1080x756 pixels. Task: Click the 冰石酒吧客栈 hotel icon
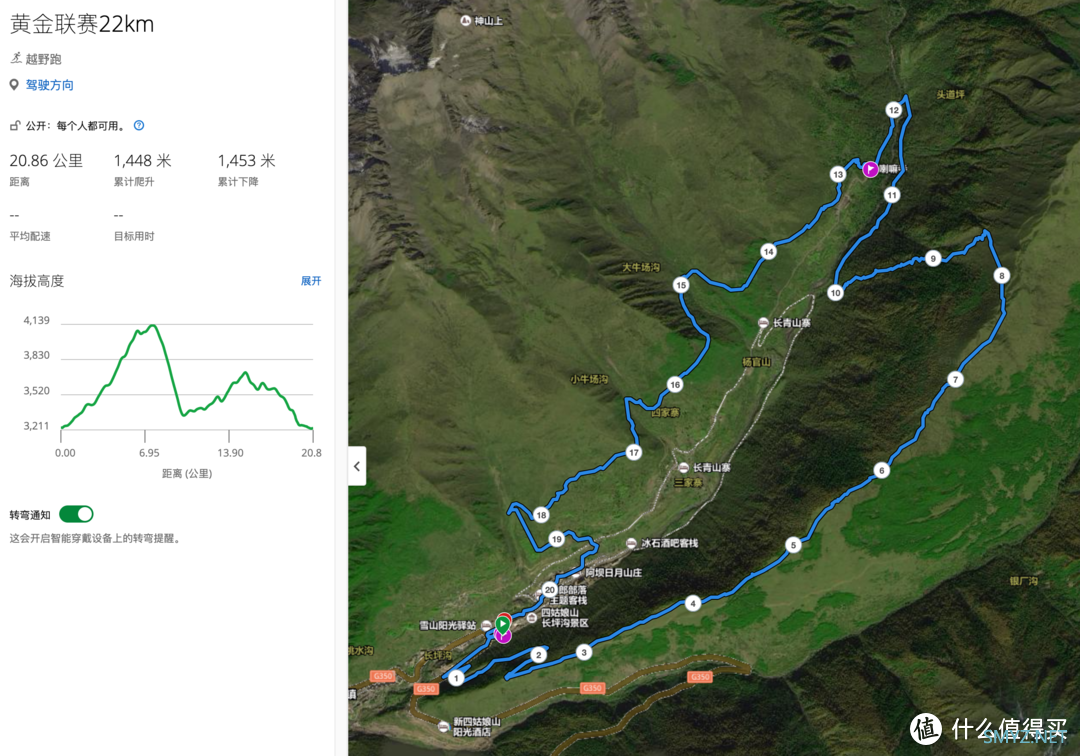(631, 543)
